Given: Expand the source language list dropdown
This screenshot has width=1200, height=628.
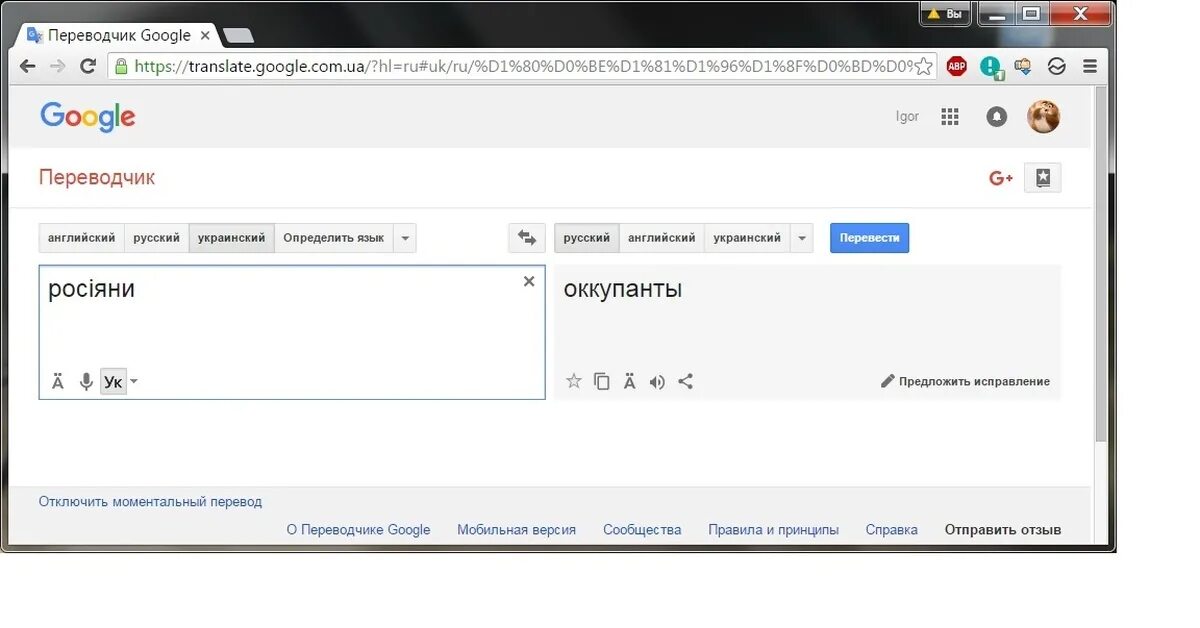Looking at the screenshot, I should [405, 238].
